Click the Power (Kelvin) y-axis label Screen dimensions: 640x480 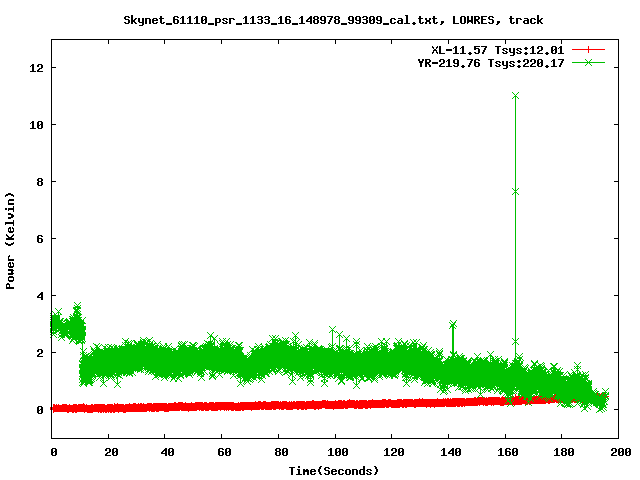pyautogui.click(x=11, y=238)
